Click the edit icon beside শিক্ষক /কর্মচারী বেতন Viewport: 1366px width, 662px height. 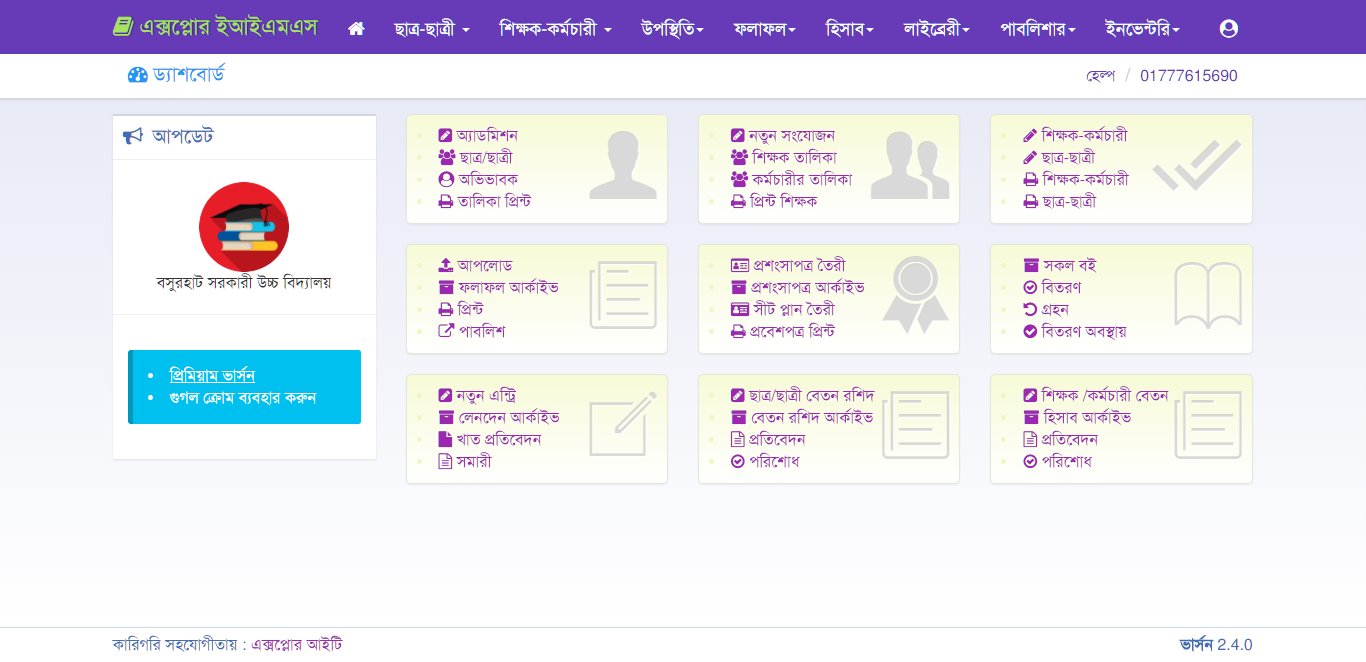click(x=1030, y=396)
